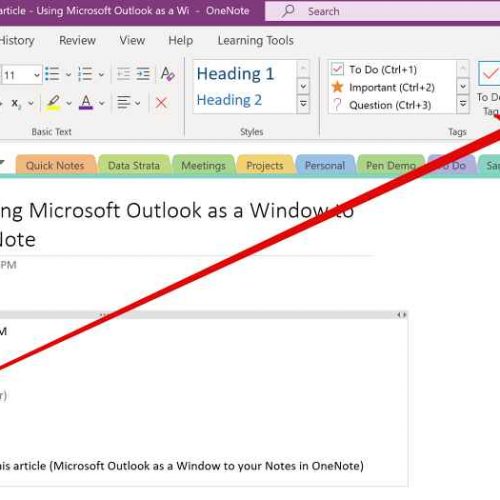Click the paragraph alignment icon
The height and width of the screenshot is (500, 500).
pyautogui.click(x=124, y=103)
